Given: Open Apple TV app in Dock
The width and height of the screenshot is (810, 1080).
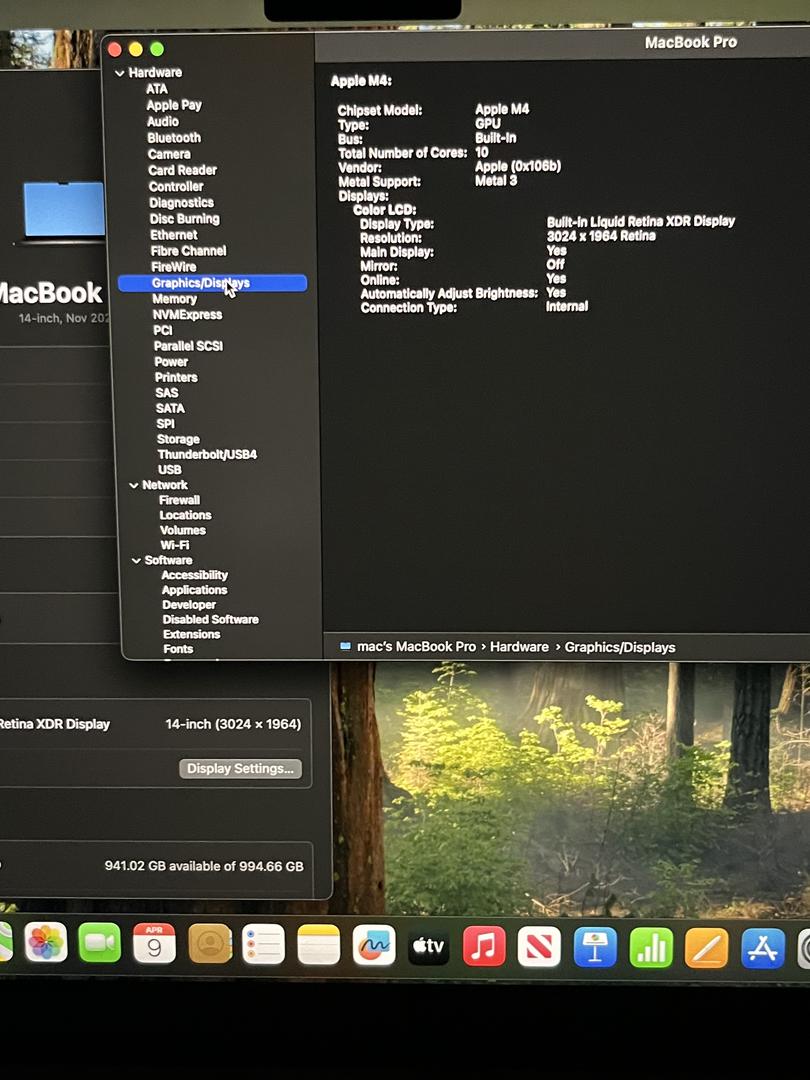Looking at the screenshot, I should (428, 946).
